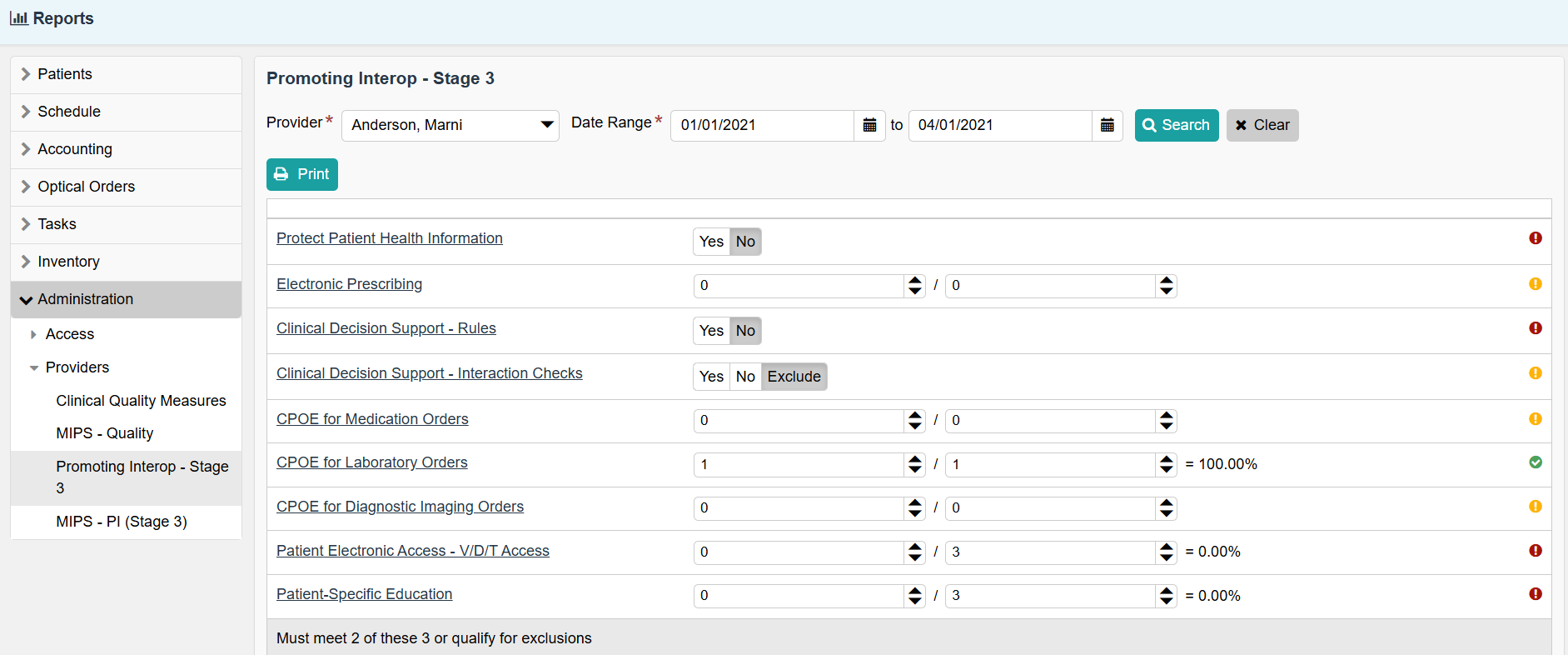Click the start date input field
1568x655 pixels.
761,125
